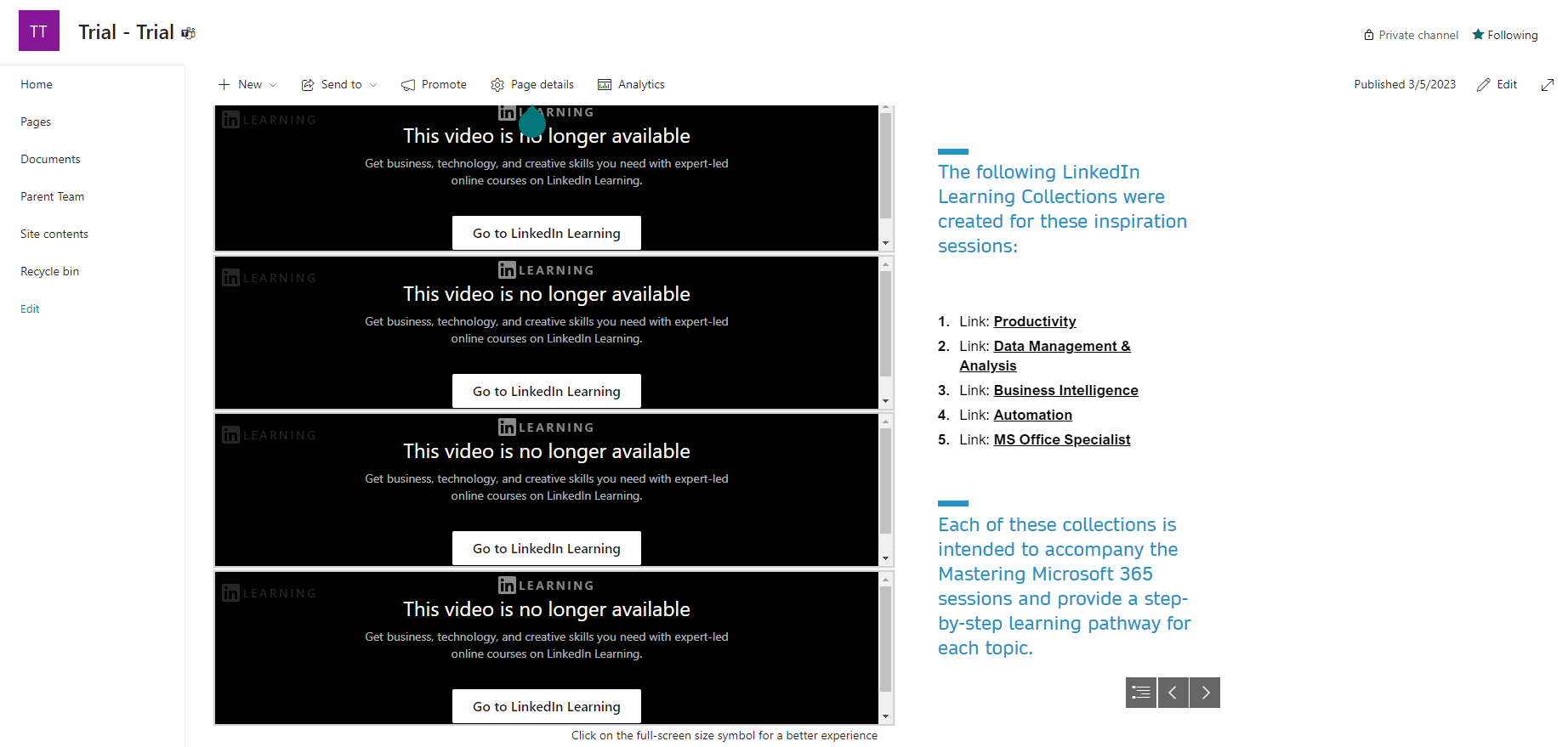Click LinkedIn Learning logo in second video
The width and height of the screenshot is (1568, 747).
click(546, 270)
